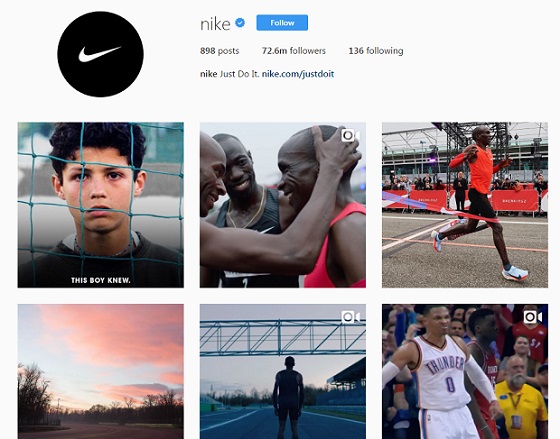Open the hugging runners video post

(x=282, y=205)
